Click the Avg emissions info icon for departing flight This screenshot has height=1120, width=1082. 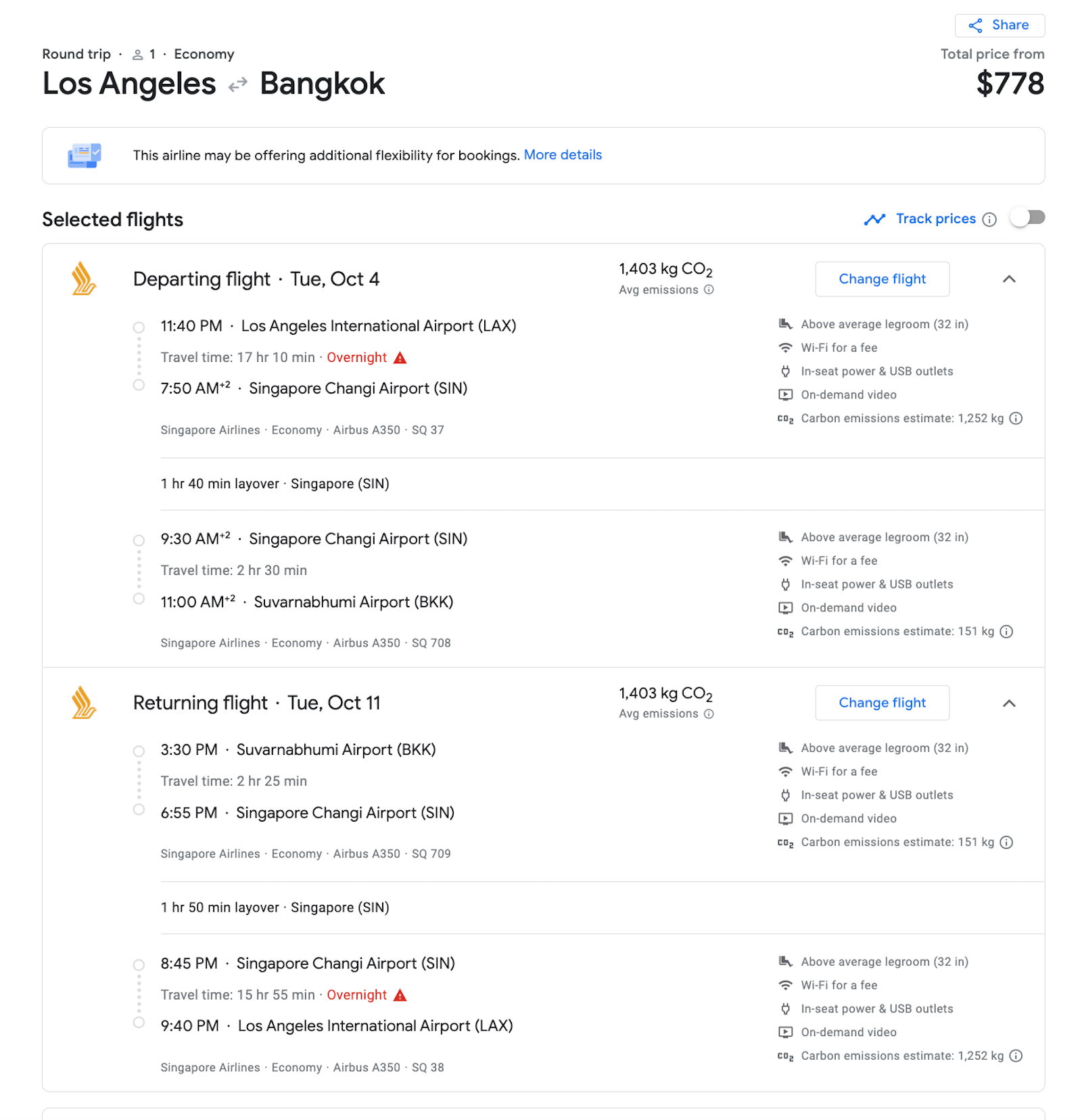[x=708, y=289]
